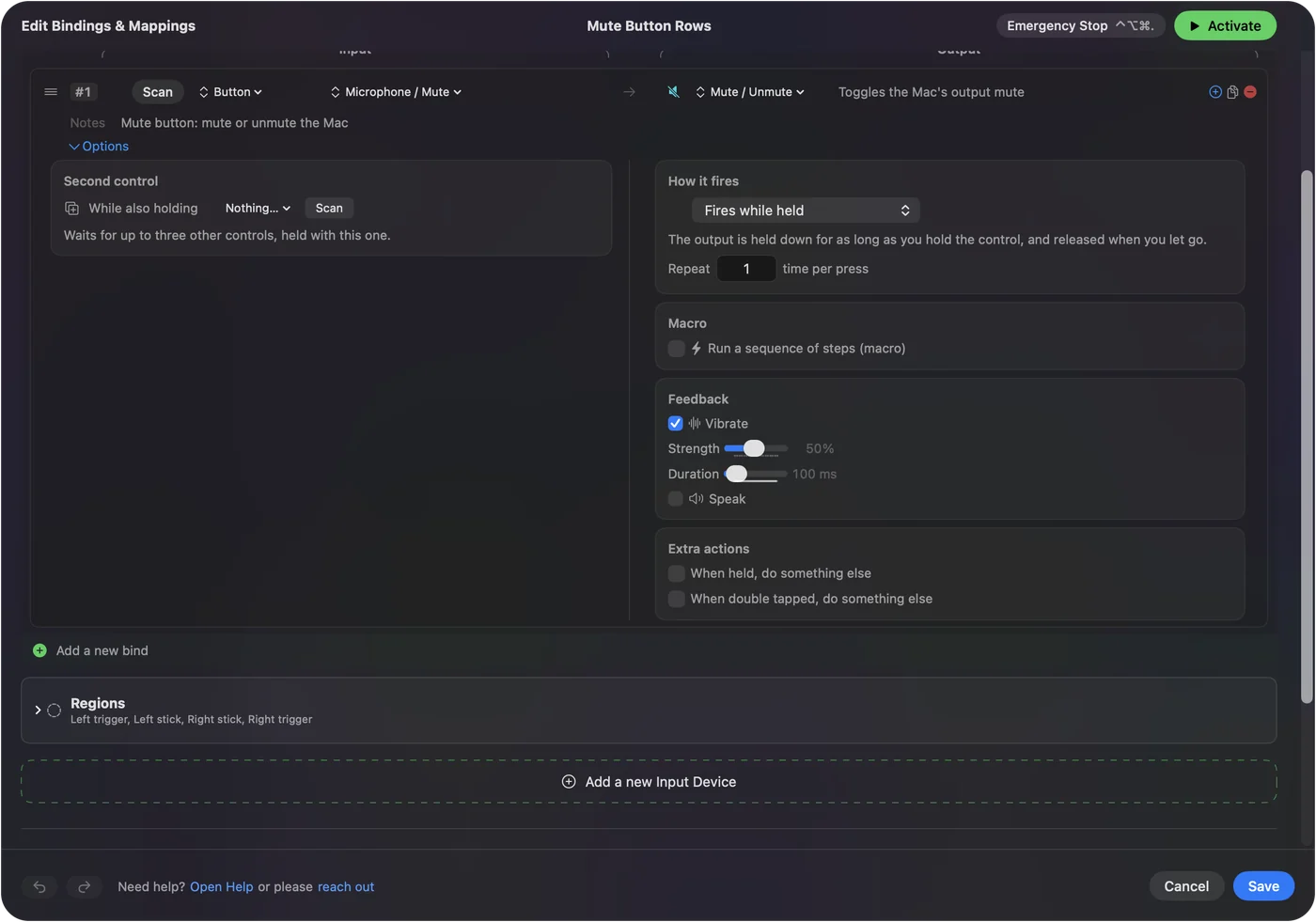Check When double tapped, do something else
The height and width of the screenshot is (922, 1316).
pos(676,599)
